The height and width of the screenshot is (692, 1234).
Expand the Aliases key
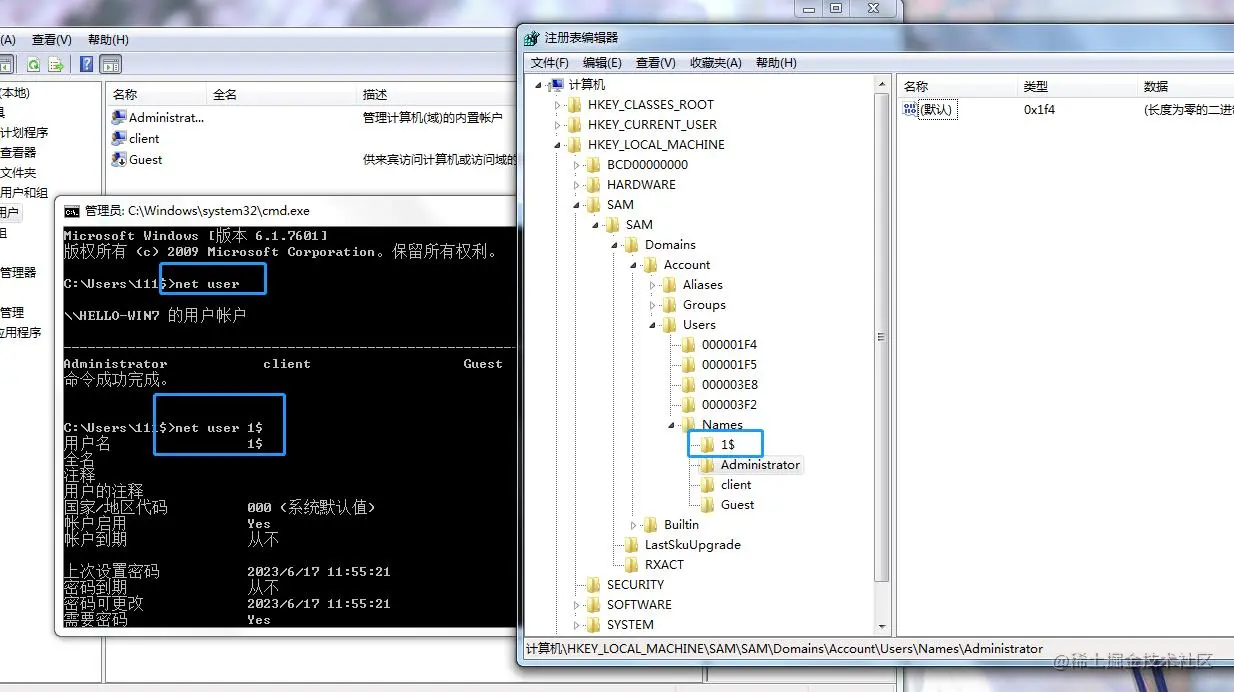tap(653, 285)
